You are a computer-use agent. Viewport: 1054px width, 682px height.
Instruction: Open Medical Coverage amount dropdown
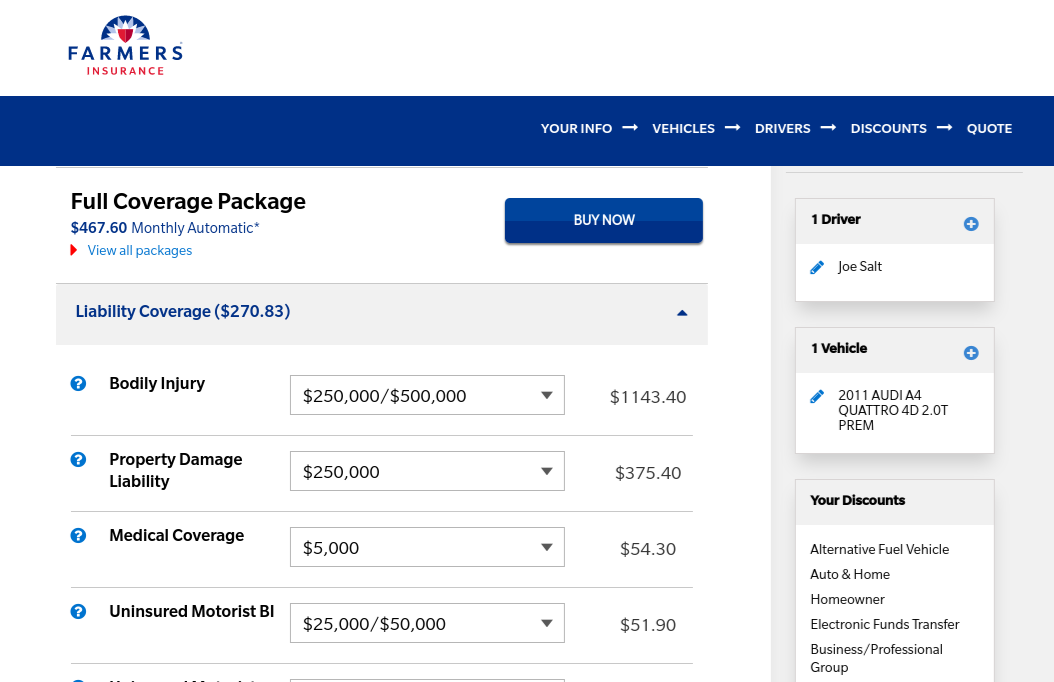coord(427,547)
